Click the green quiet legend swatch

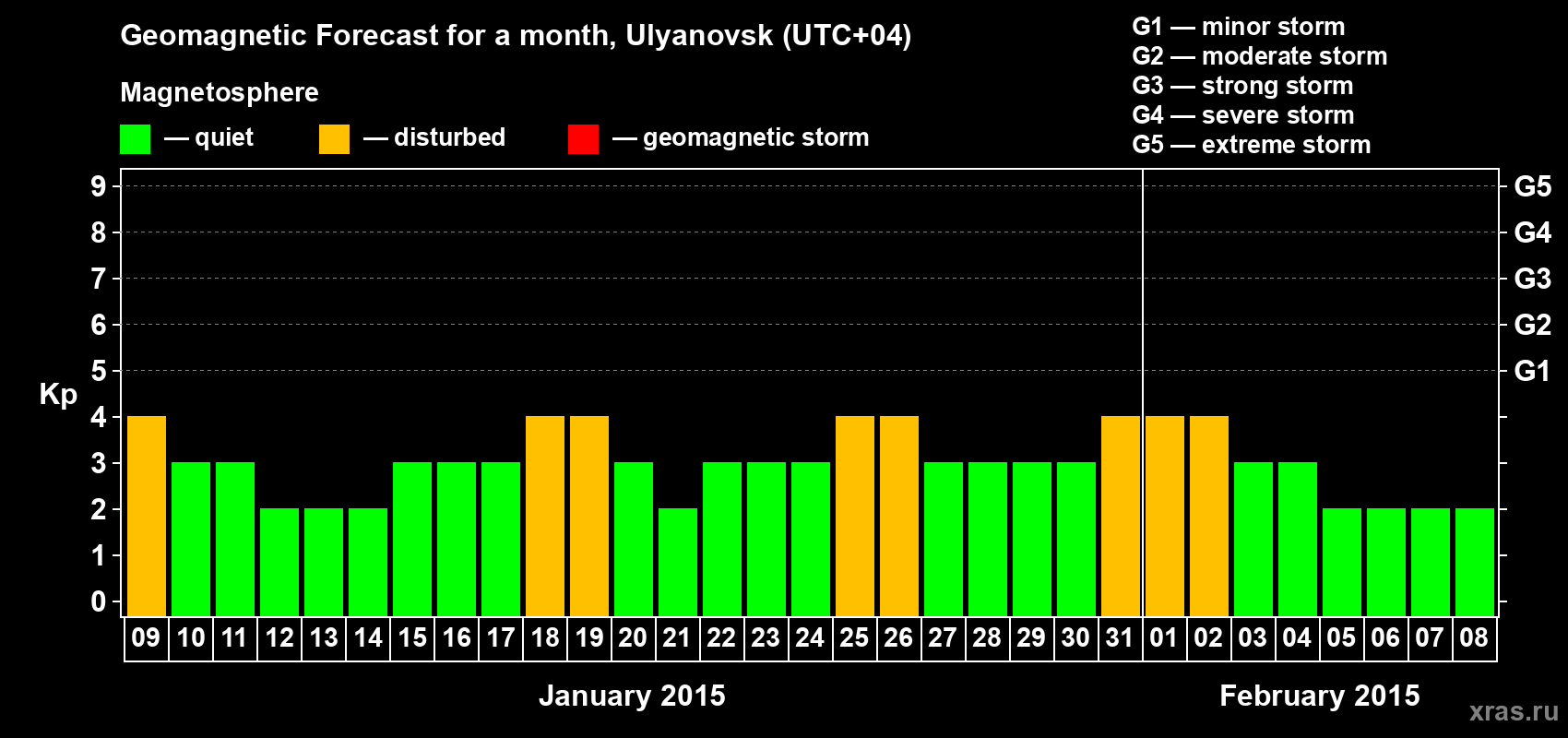[x=135, y=139]
